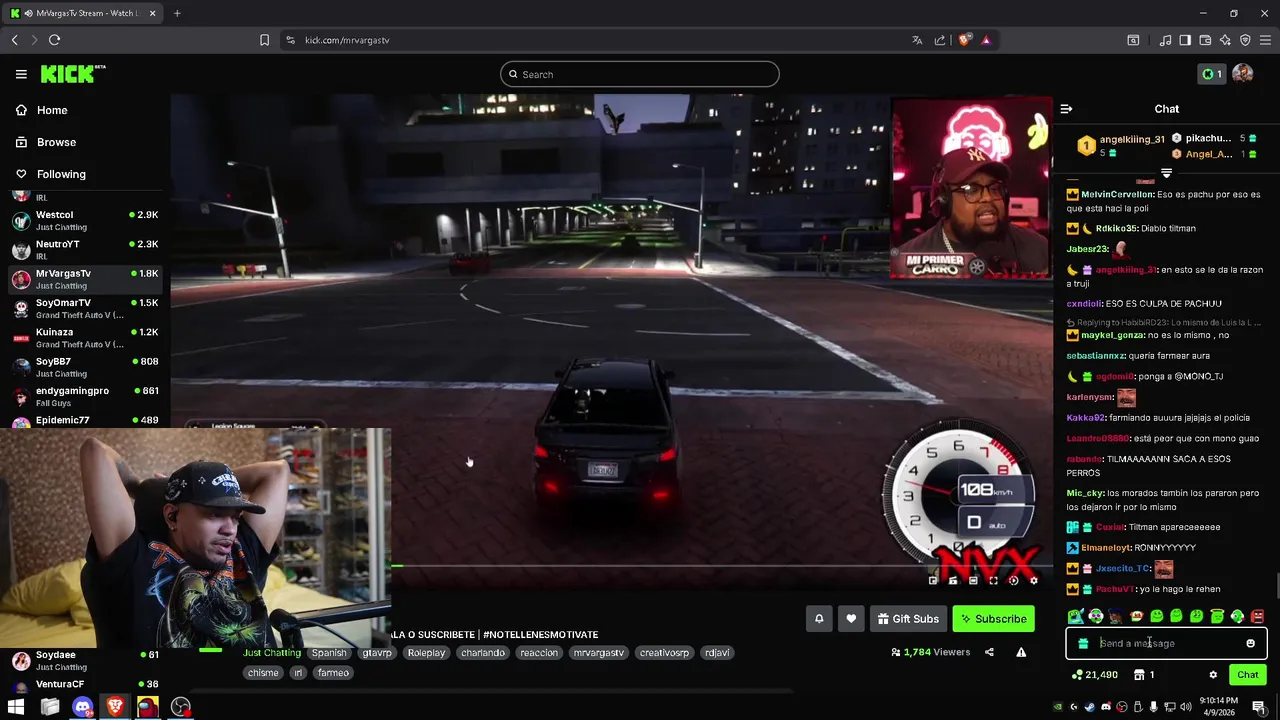Open Brave Rewards triangle icon
Viewport: 1280px width, 720px height.
point(986,40)
